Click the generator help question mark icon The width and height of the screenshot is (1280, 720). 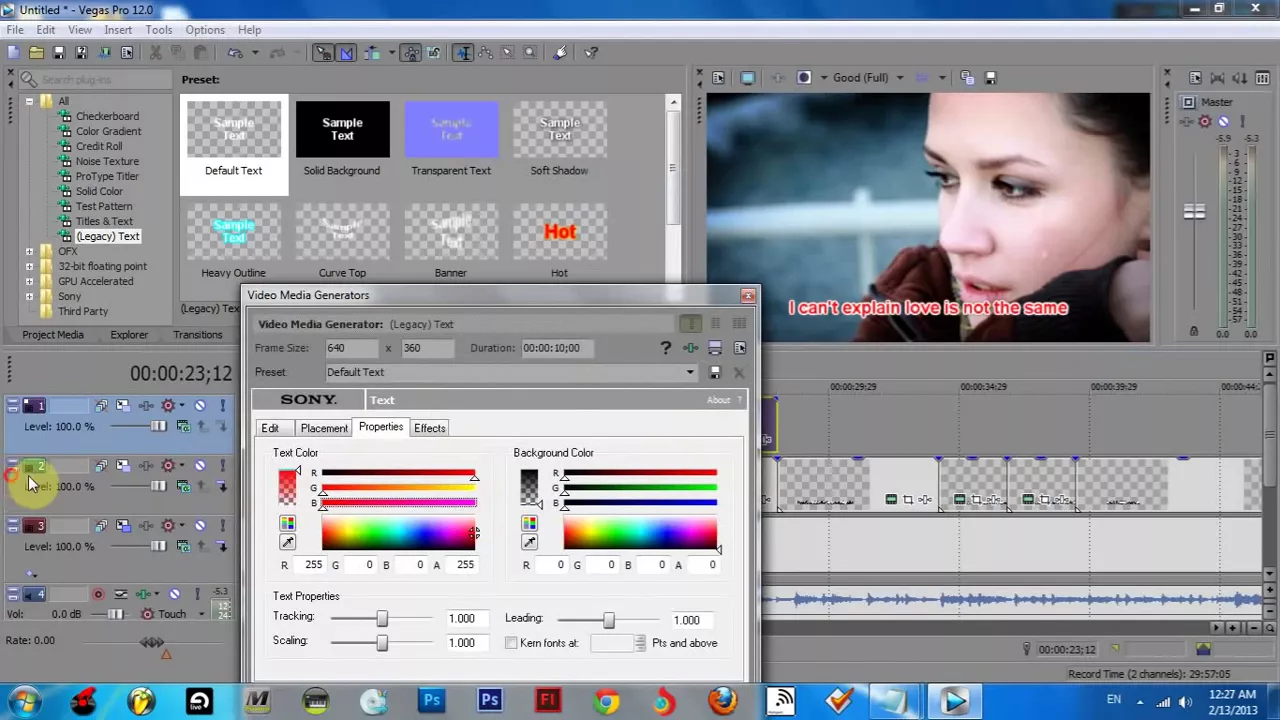point(666,348)
